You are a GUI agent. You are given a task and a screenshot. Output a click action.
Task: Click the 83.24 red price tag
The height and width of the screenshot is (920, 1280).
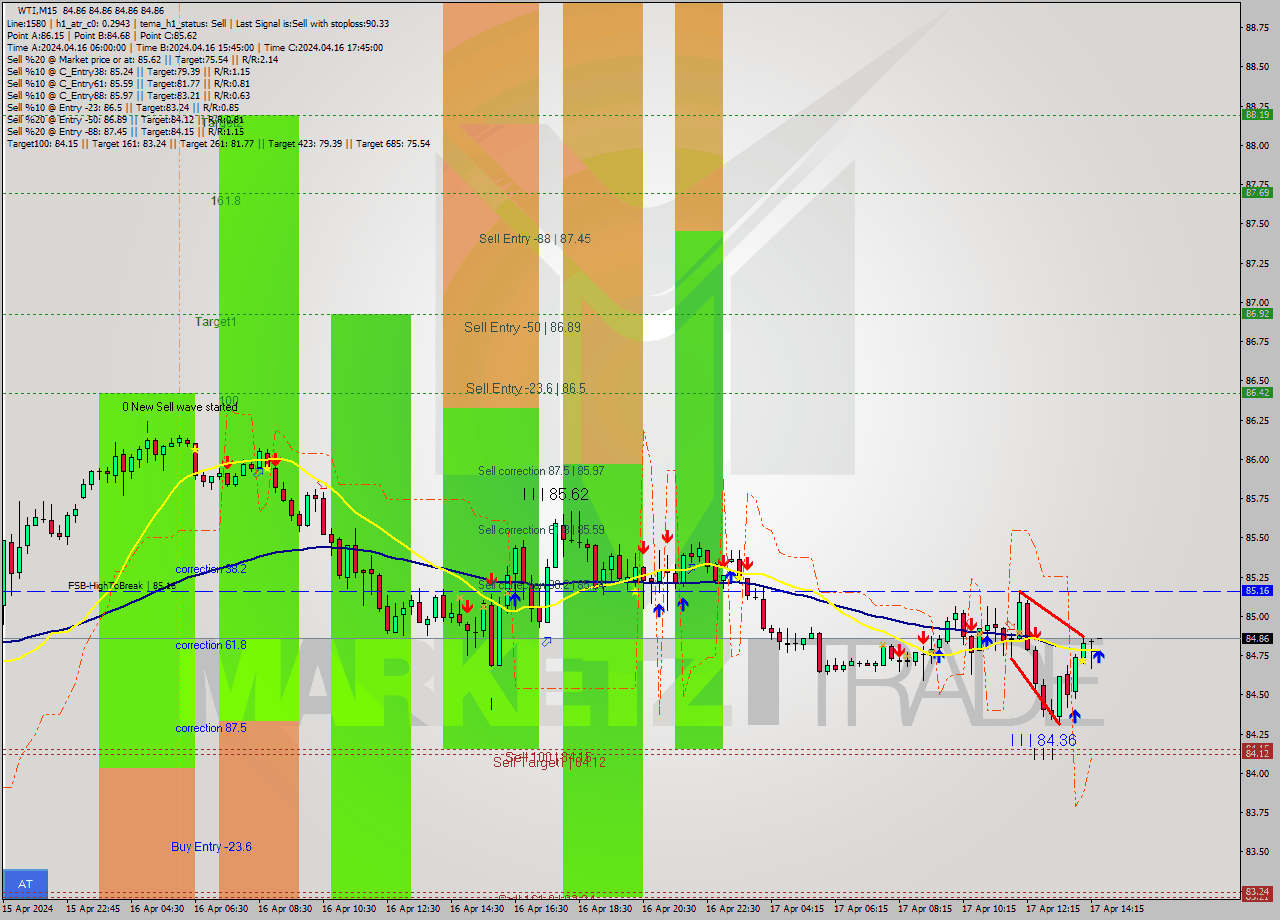[1257, 891]
